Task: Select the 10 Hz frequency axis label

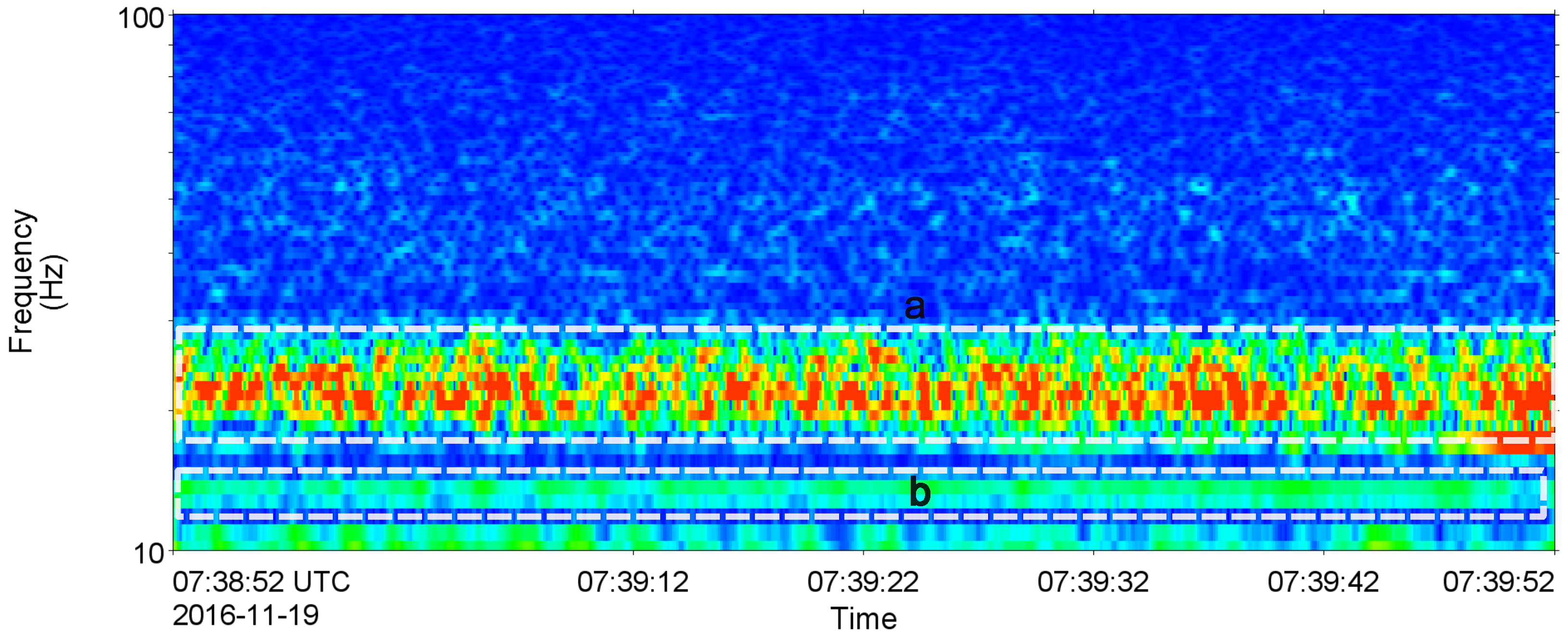Action: coord(149,553)
